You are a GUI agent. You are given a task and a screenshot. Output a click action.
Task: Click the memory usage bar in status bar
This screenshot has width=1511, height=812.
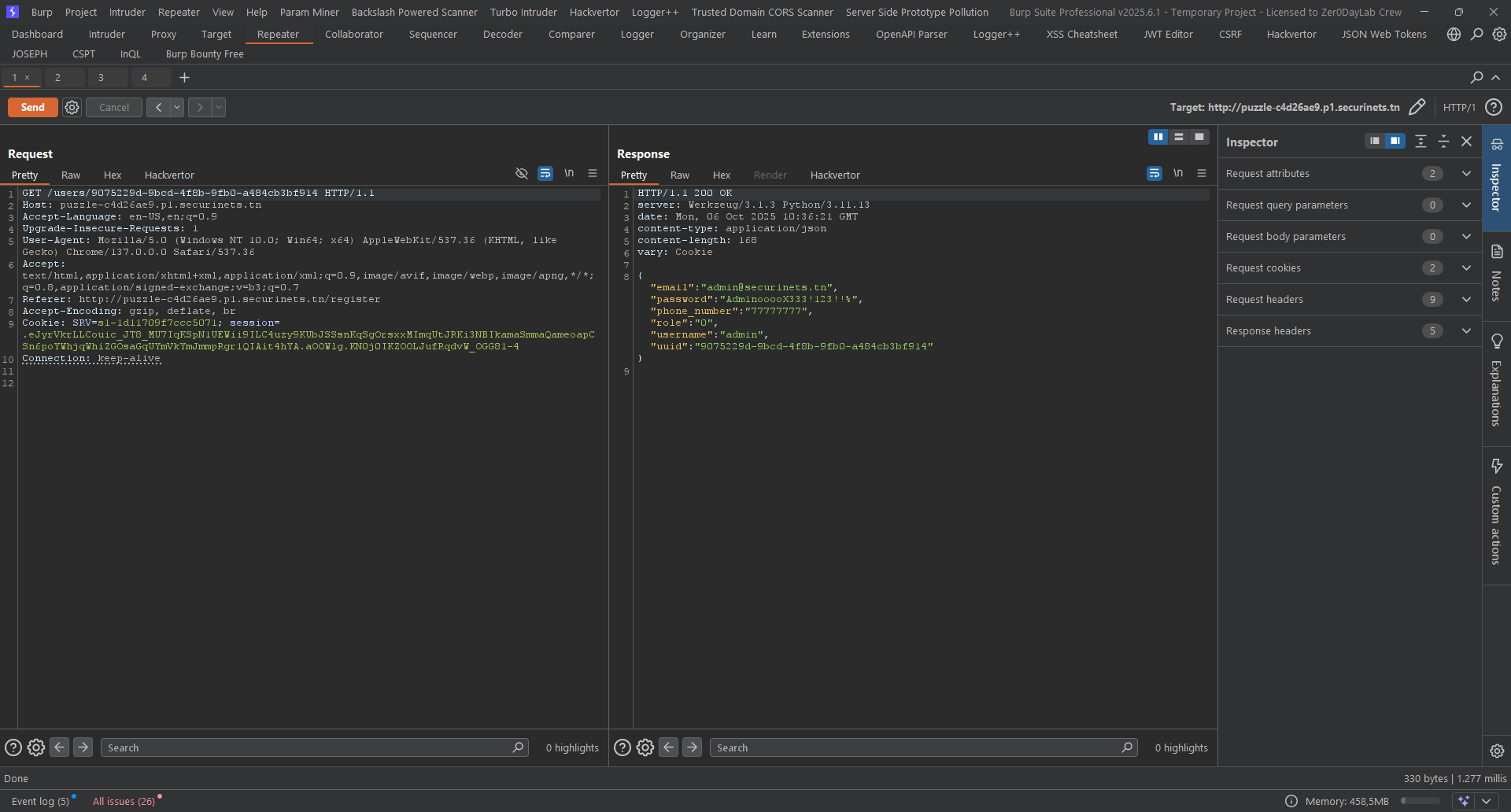point(1420,801)
